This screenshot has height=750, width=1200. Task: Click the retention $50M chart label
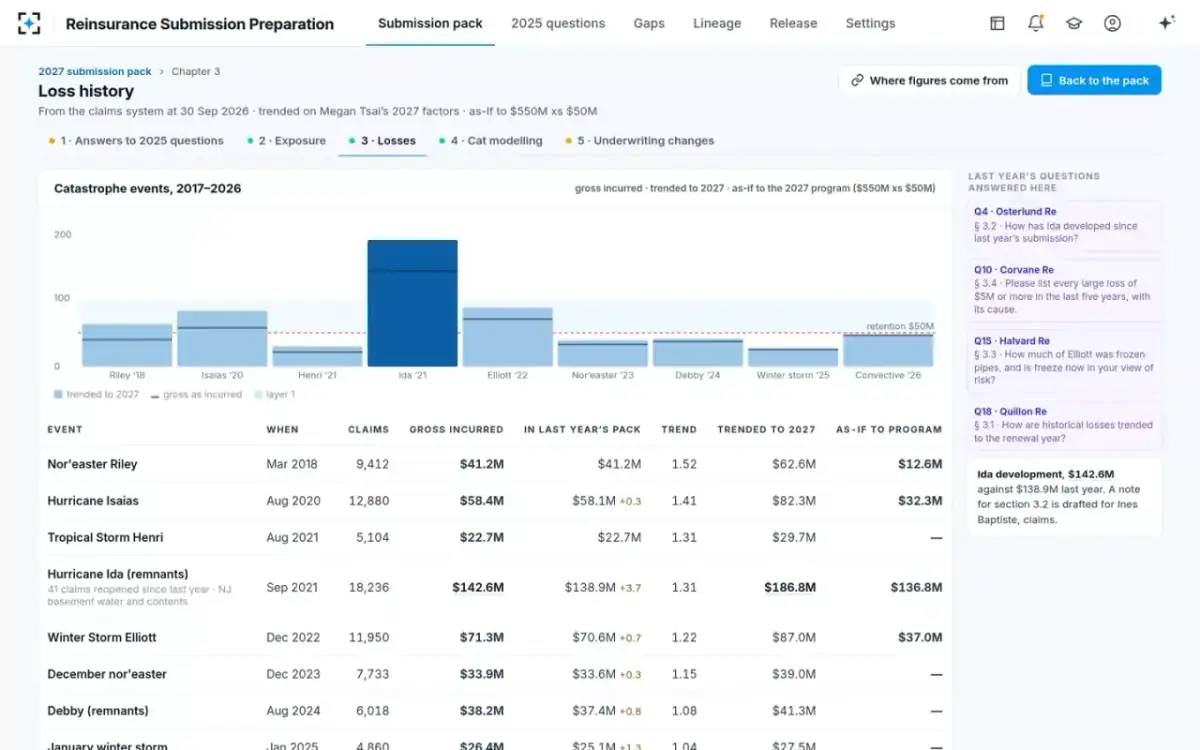tap(900, 326)
